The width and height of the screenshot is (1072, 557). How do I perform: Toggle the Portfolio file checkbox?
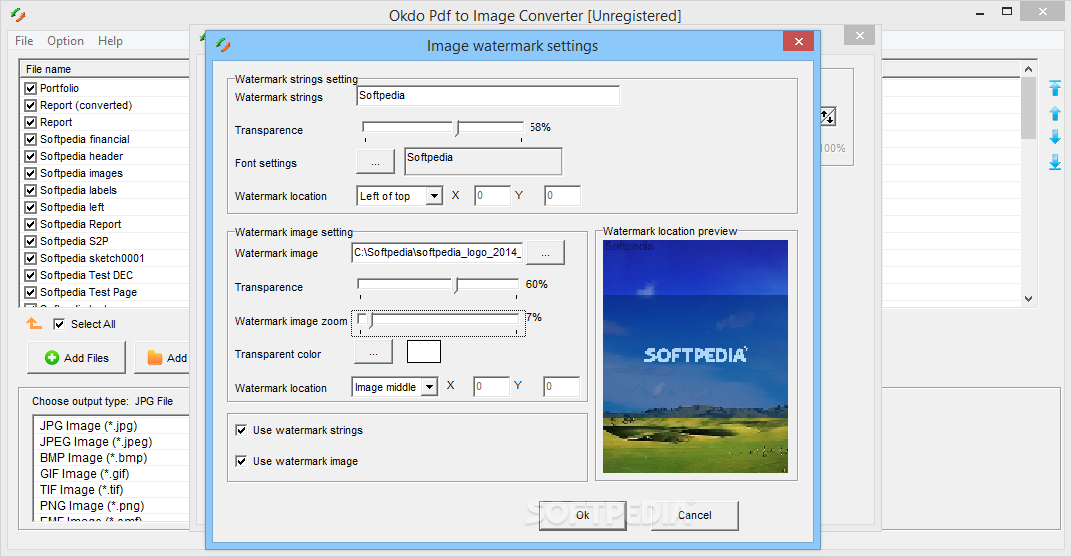[x=30, y=88]
